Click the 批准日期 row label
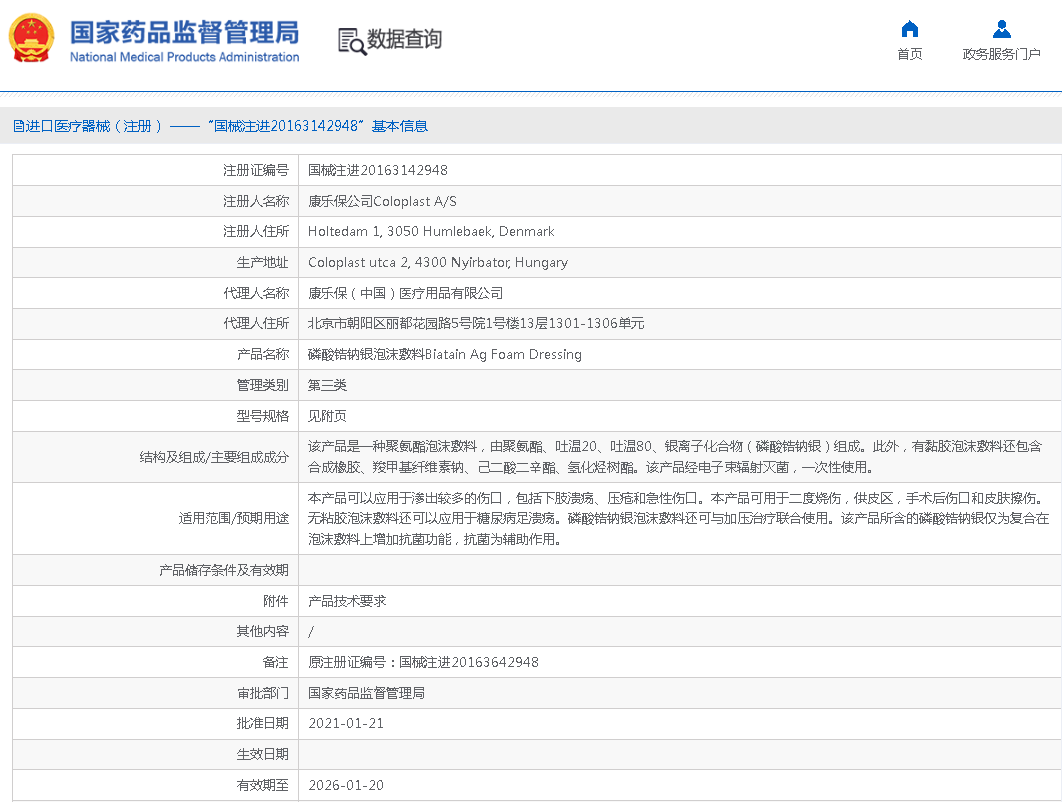1062x802 pixels. 263,724
